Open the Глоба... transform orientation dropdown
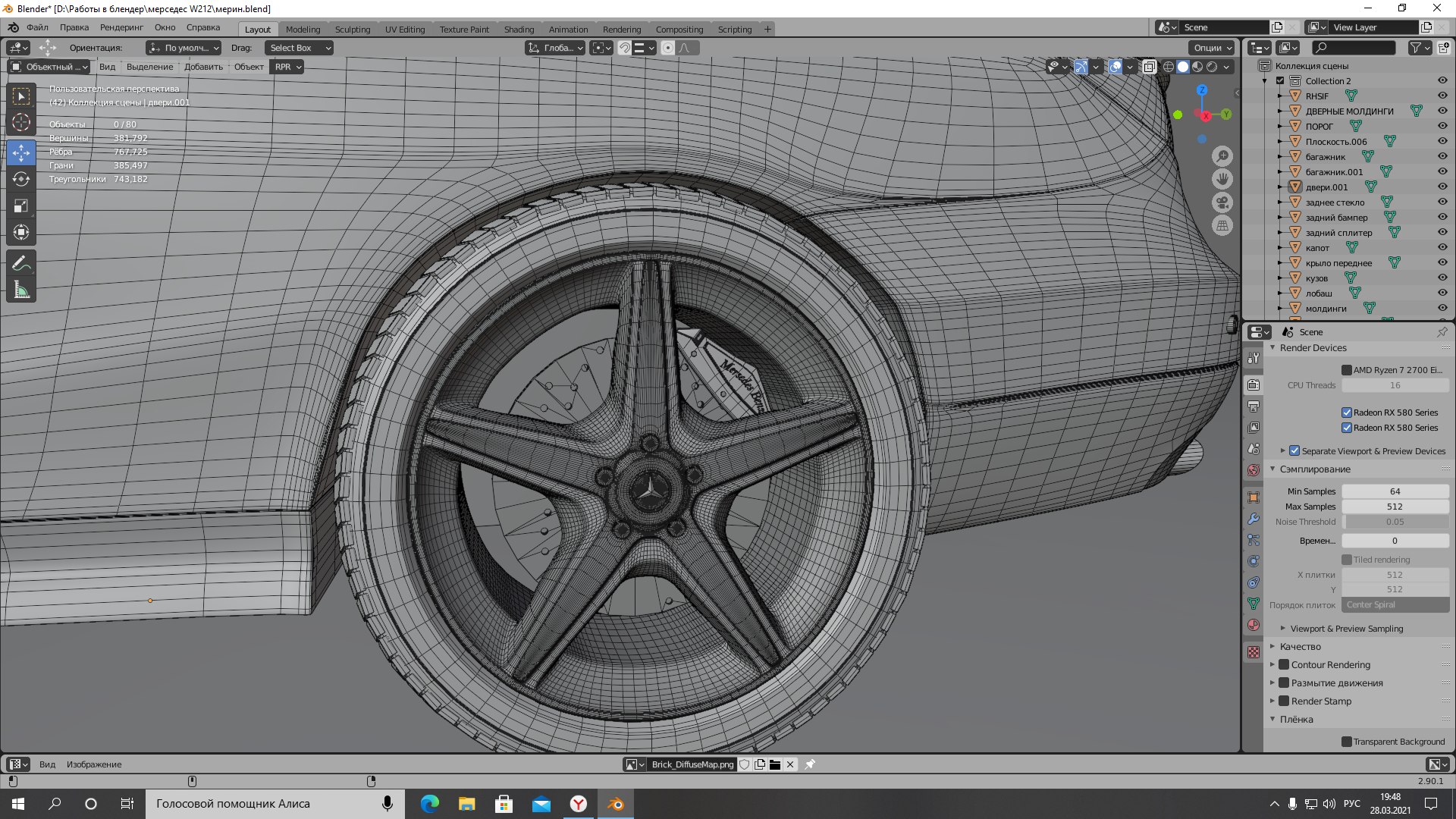1456x819 pixels. [555, 48]
